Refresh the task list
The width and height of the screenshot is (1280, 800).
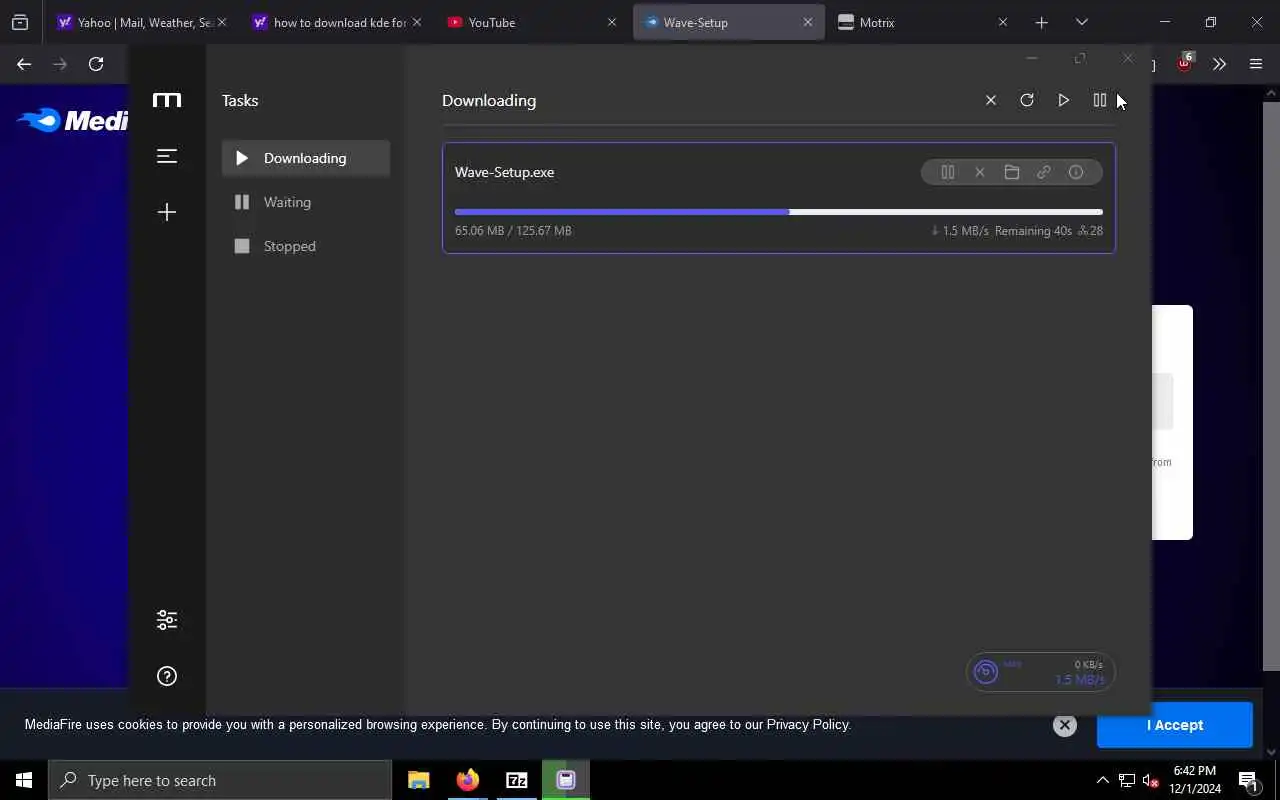tap(1027, 100)
